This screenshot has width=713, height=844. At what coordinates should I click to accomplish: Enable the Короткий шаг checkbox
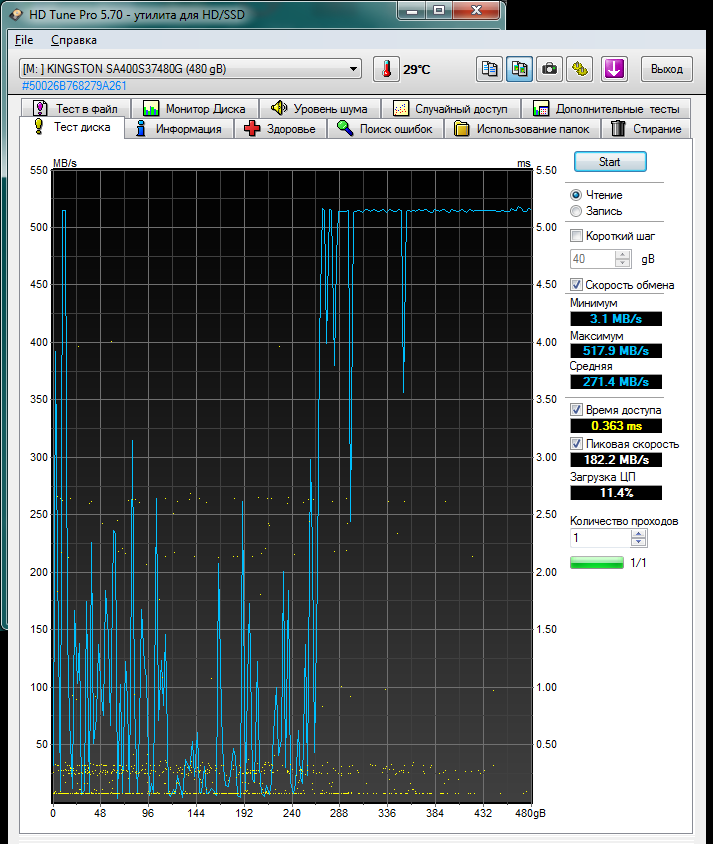click(576, 236)
